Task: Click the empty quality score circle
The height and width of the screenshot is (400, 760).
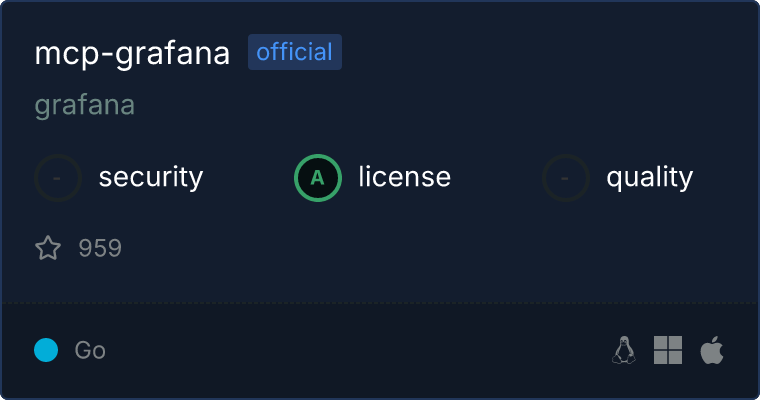Action: (x=566, y=178)
